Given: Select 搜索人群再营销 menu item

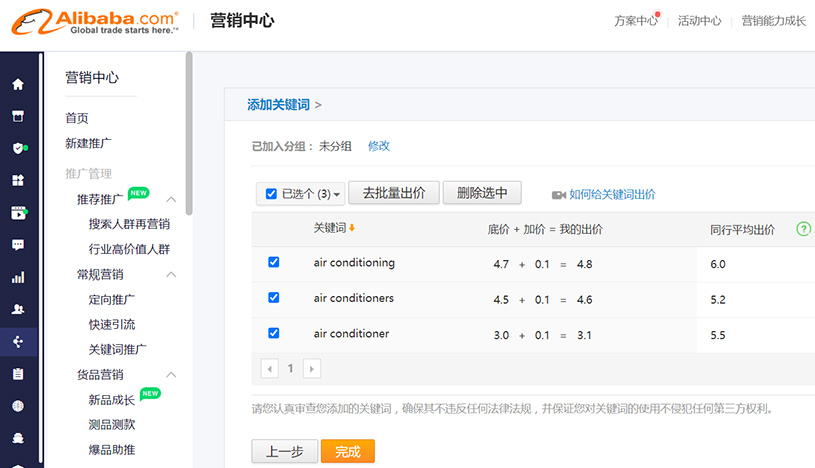Looking at the screenshot, I should (x=129, y=224).
